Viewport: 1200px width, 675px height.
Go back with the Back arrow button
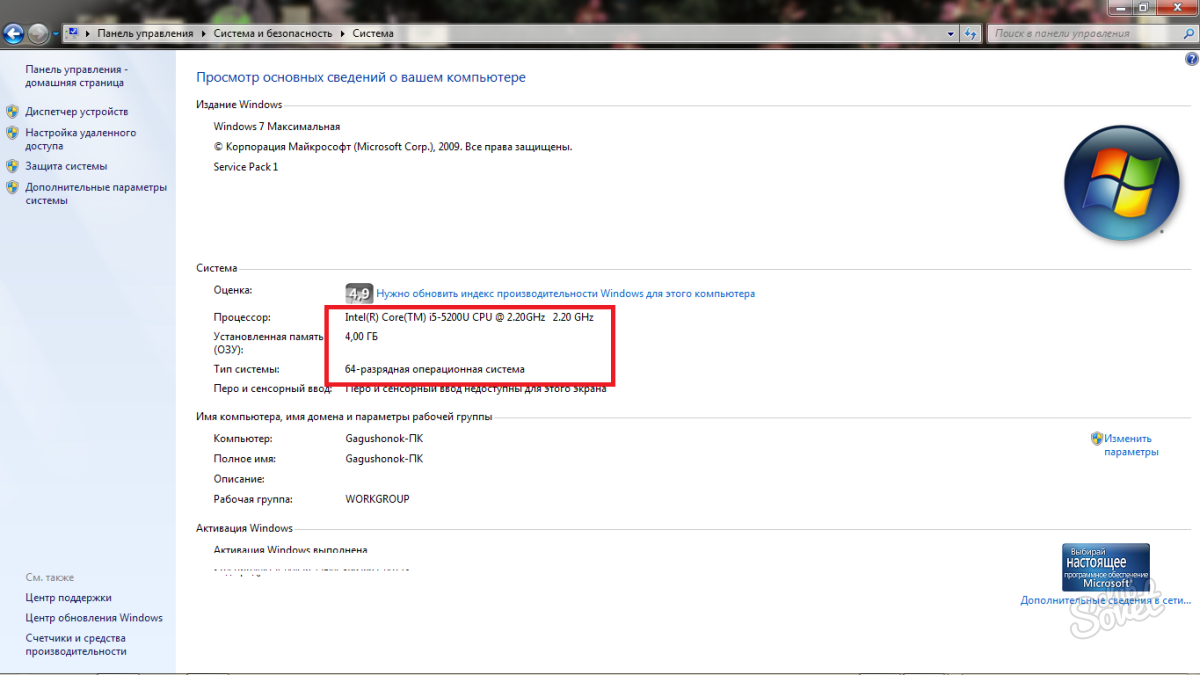click(x=14, y=34)
